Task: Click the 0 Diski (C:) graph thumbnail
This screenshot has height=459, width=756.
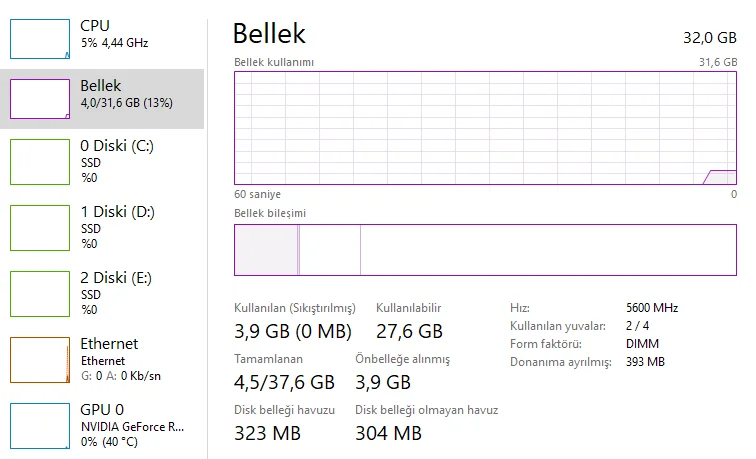Action: coord(40,162)
